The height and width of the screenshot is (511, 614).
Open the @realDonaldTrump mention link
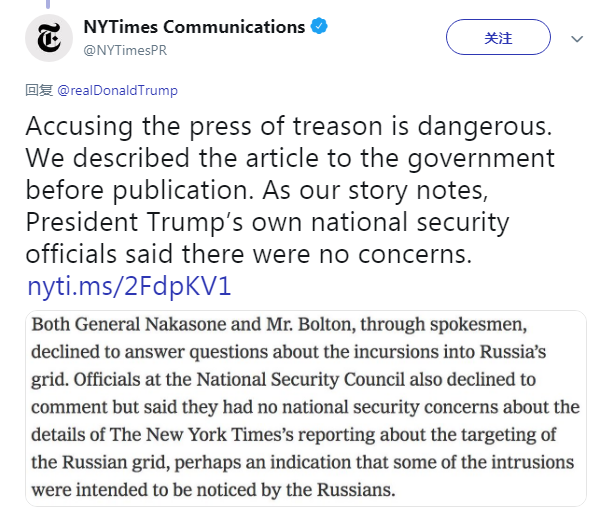[117, 90]
